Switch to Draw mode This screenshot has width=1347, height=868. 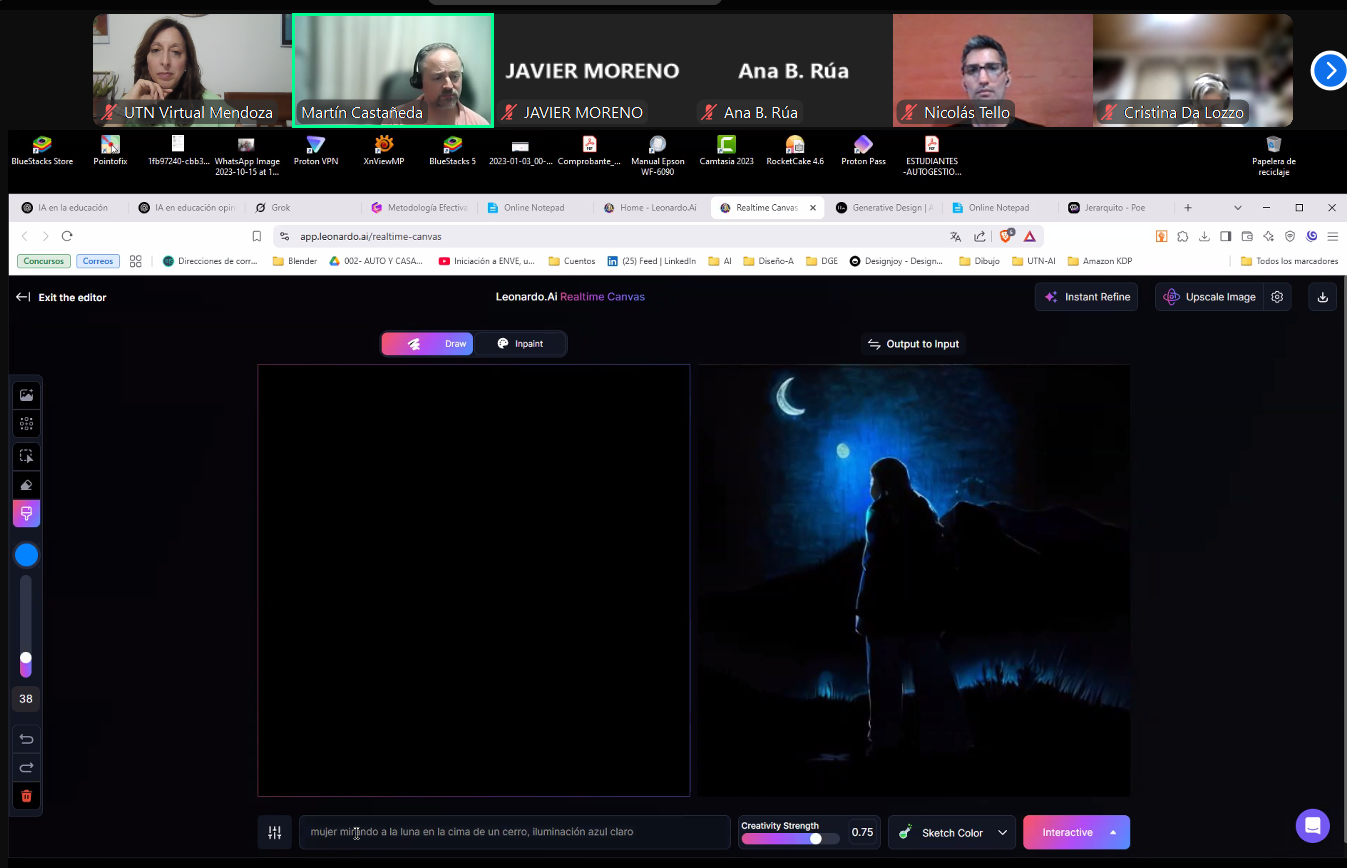point(428,344)
